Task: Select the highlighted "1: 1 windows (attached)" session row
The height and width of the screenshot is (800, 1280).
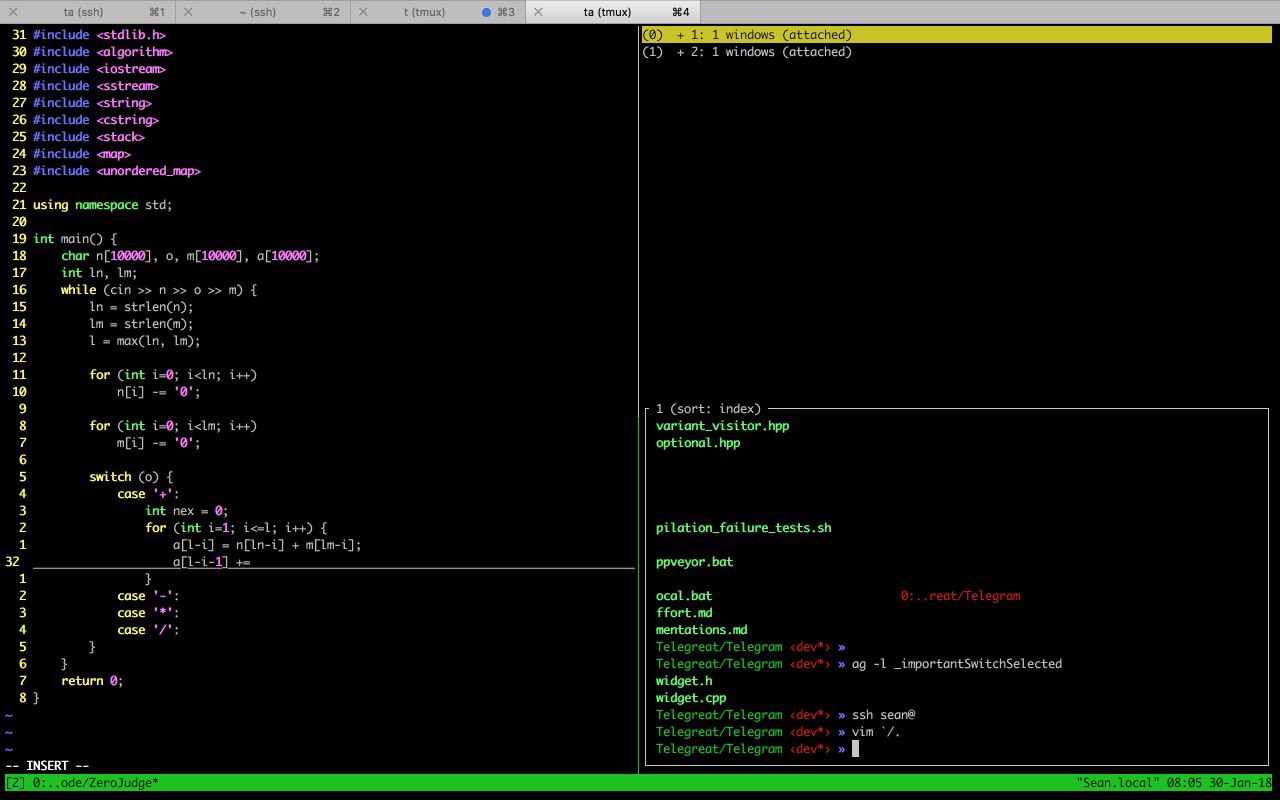Action: click(x=956, y=35)
